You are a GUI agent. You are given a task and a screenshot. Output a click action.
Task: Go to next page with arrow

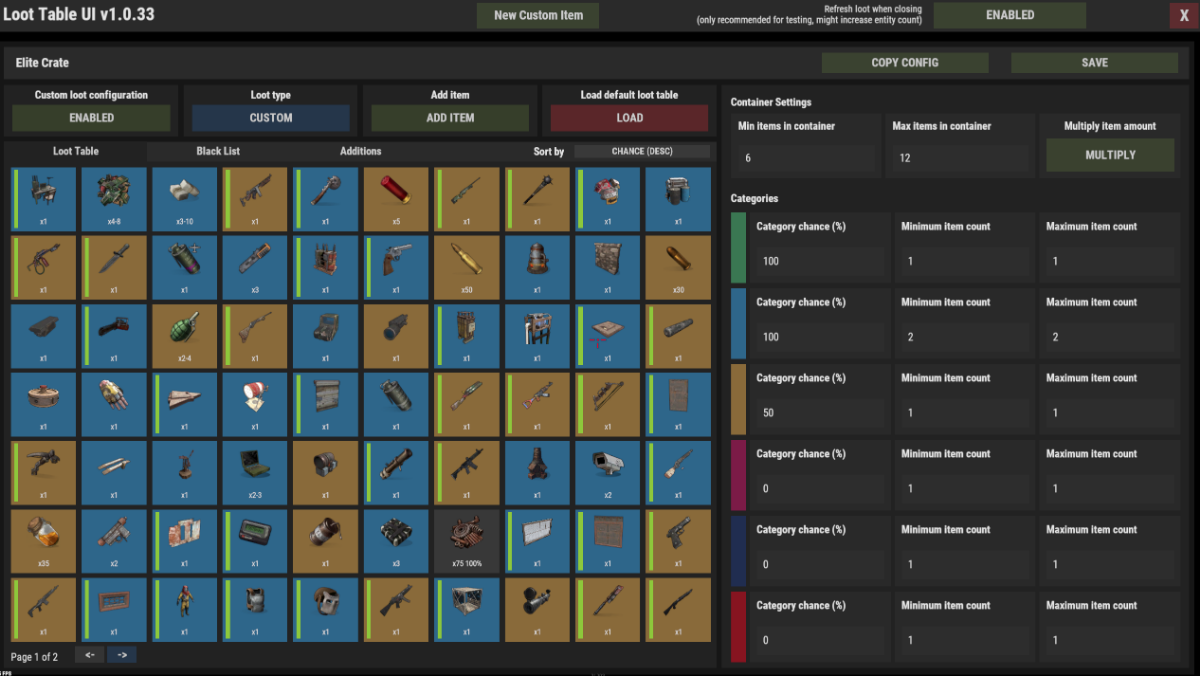122,655
